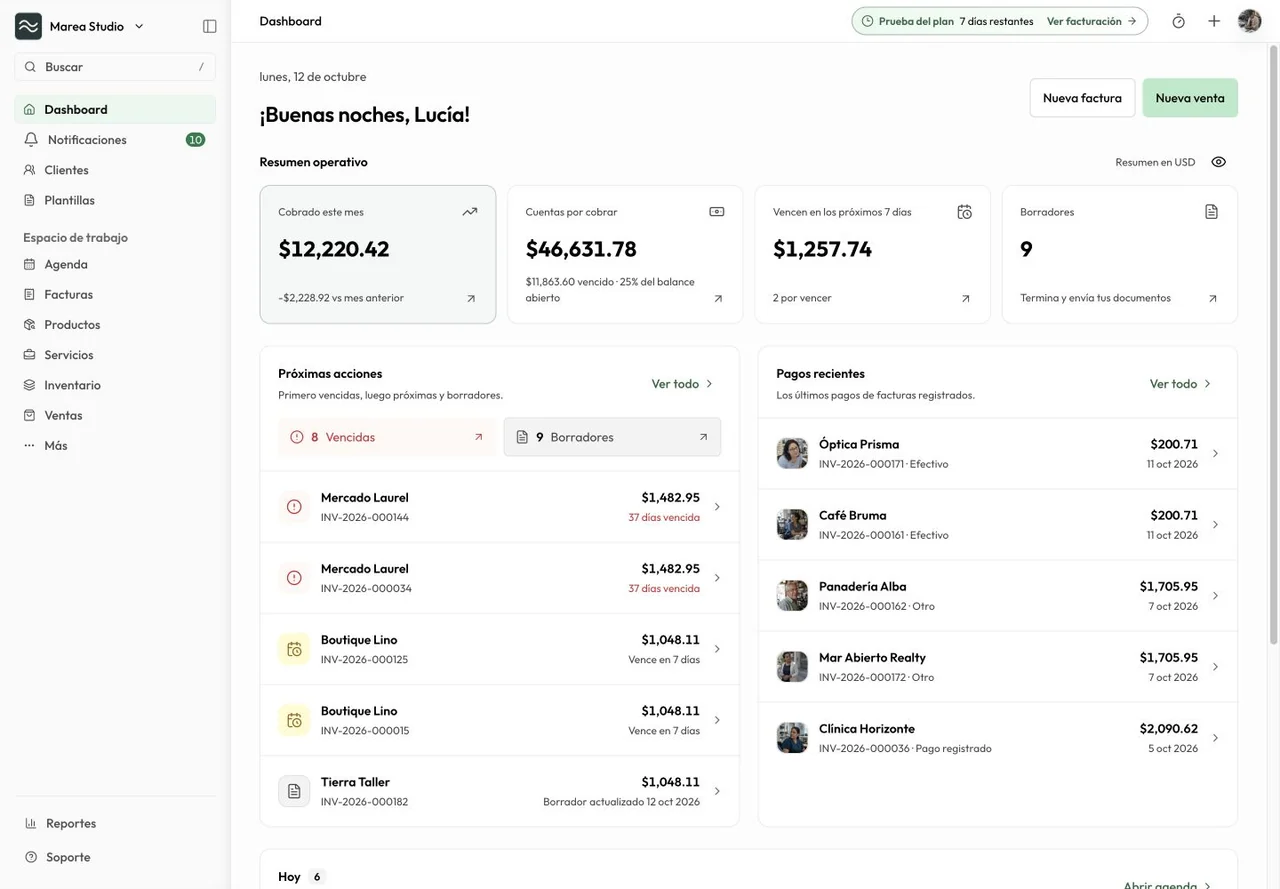Open Ventas in sidebar
The width and height of the screenshot is (1280, 889).
click(x=115, y=415)
